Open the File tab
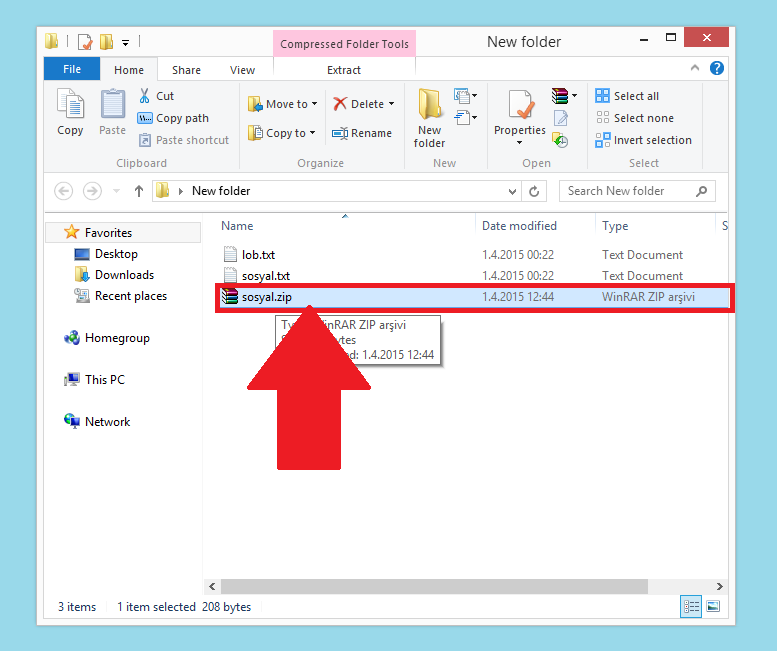Viewport: 777px width, 651px height. pos(72,69)
